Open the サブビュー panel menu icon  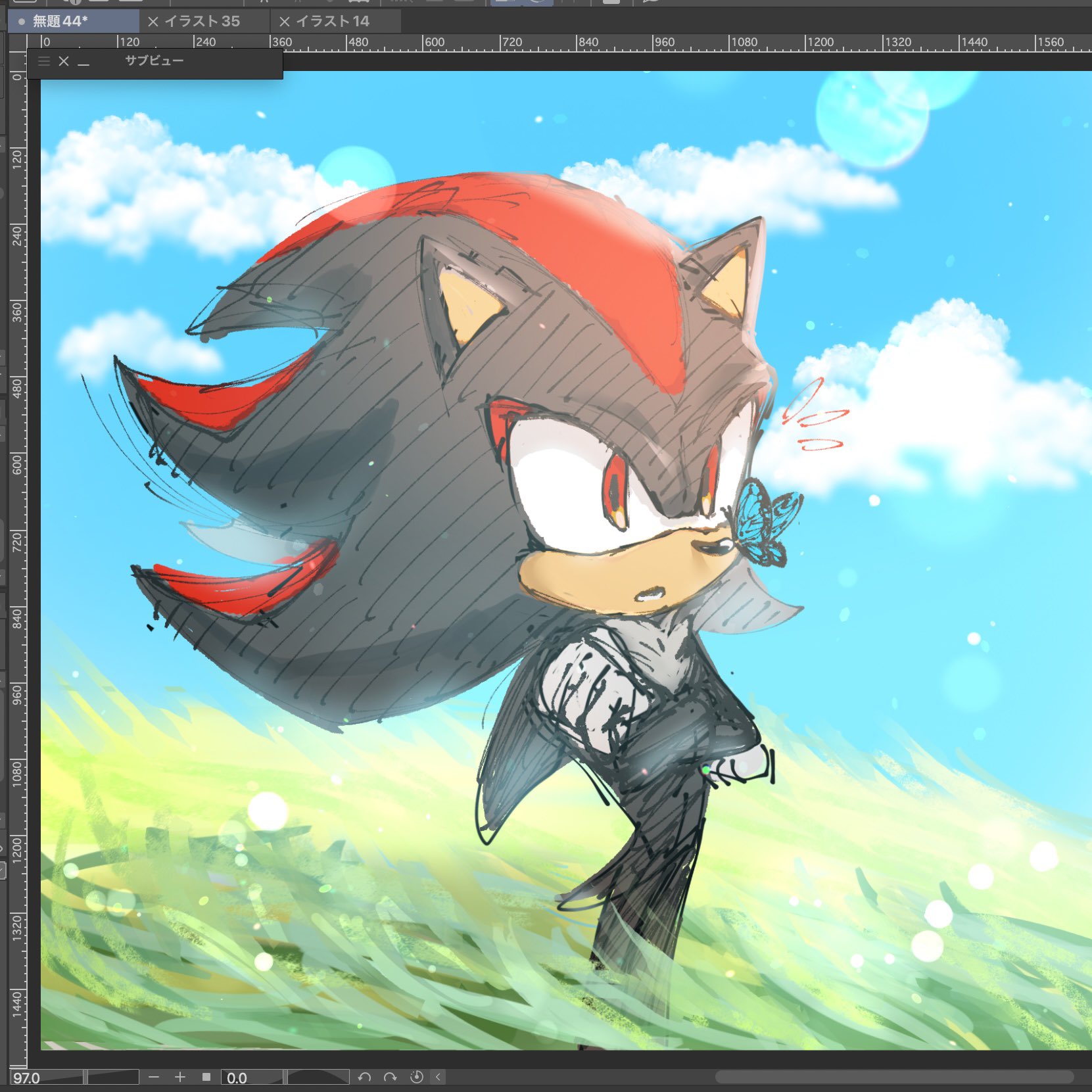click(x=44, y=61)
